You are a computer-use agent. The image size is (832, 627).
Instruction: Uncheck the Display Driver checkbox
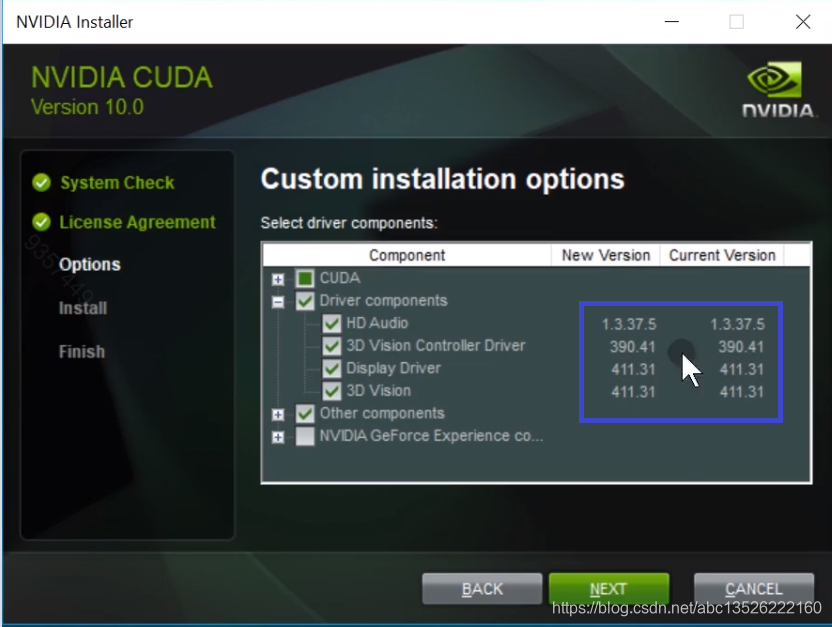coord(332,369)
